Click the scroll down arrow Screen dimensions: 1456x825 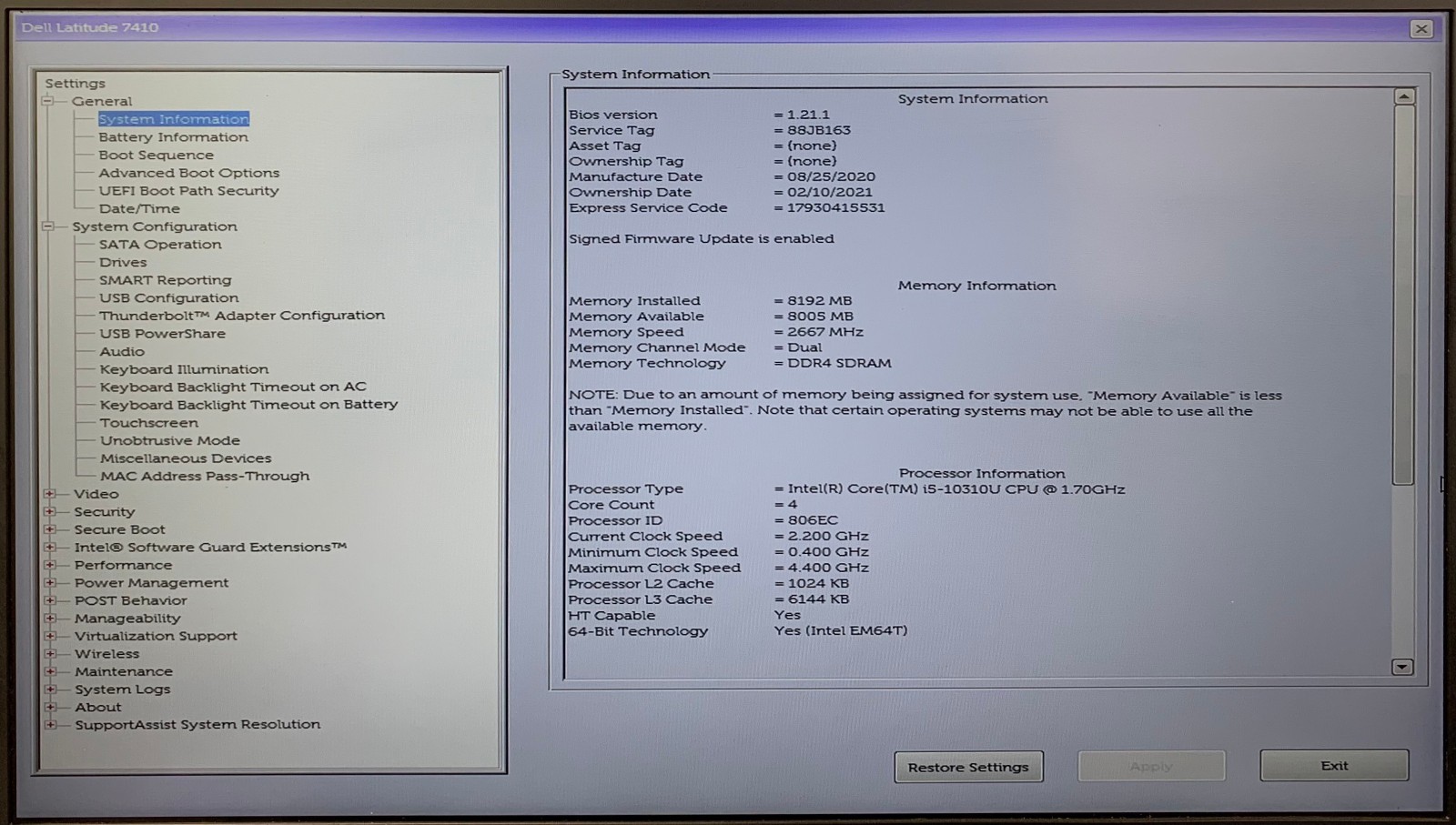click(x=1402, y=667)
